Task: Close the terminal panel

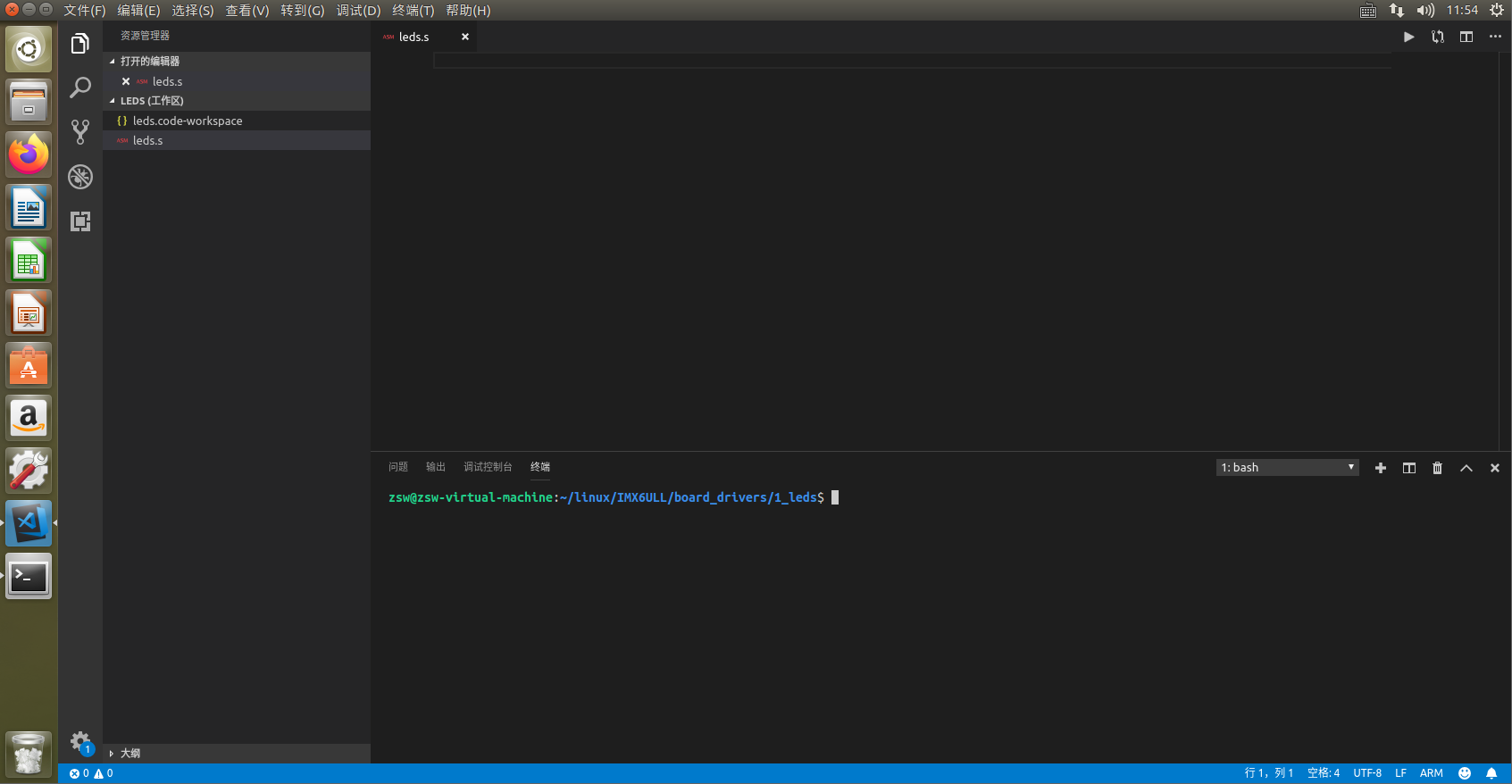Action: (x=1495, y=468)
